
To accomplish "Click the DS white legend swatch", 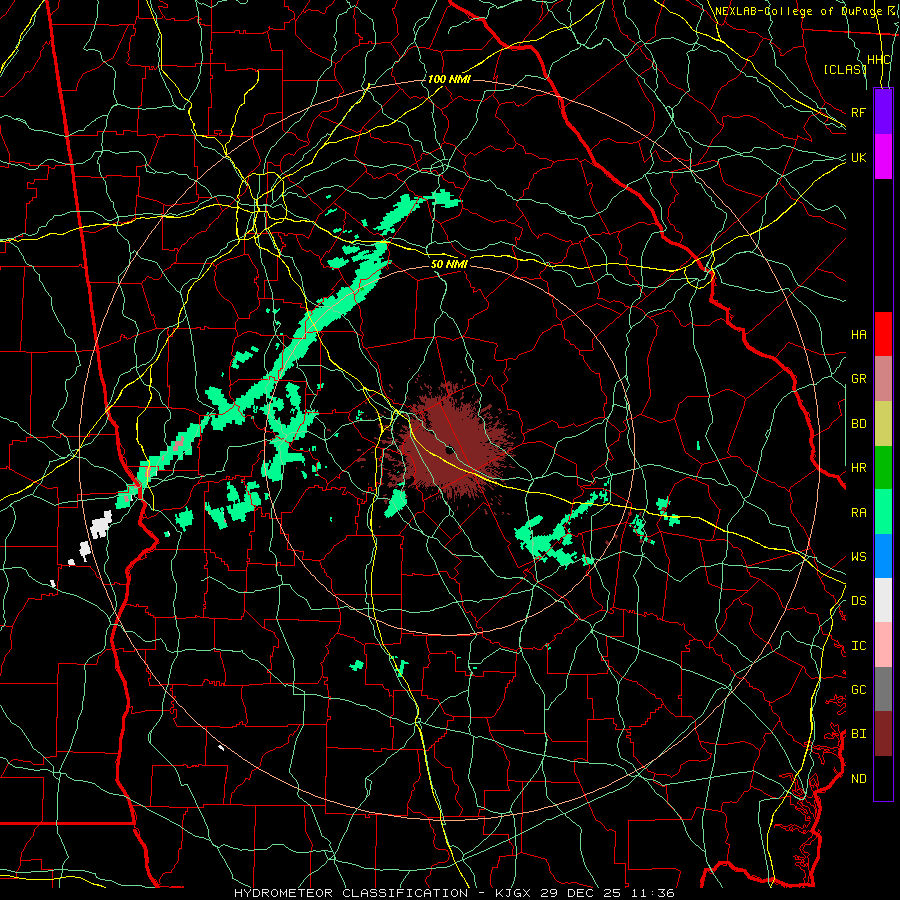I will pyautogui.click(x=883, y=600).
